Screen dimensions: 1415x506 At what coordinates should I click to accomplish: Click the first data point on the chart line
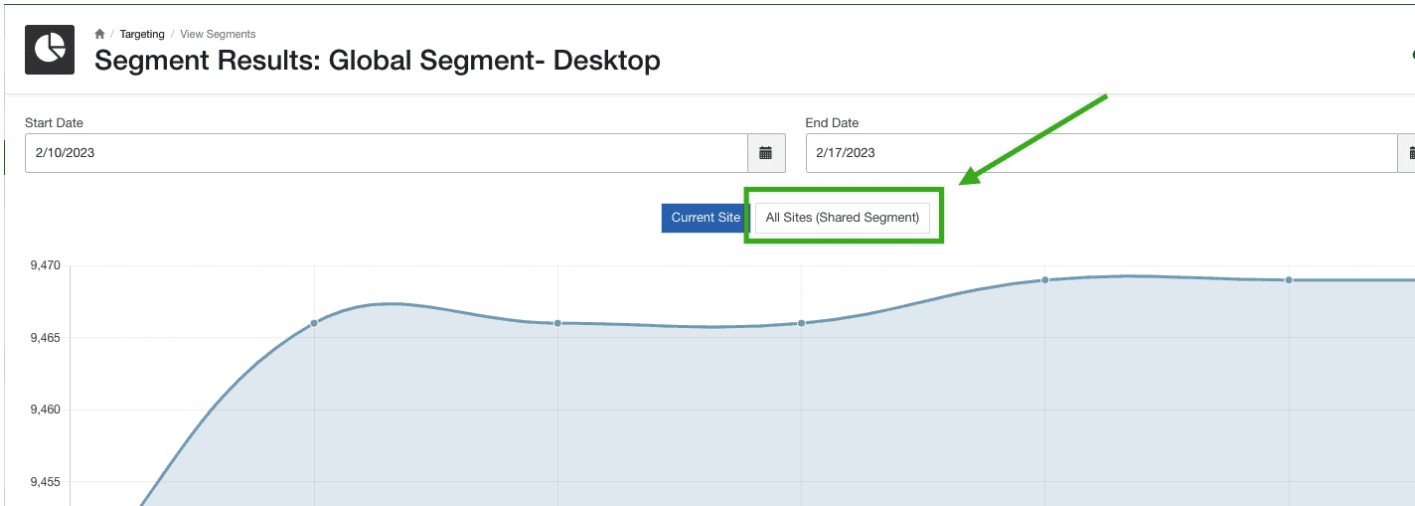click(x=314, y=323)
